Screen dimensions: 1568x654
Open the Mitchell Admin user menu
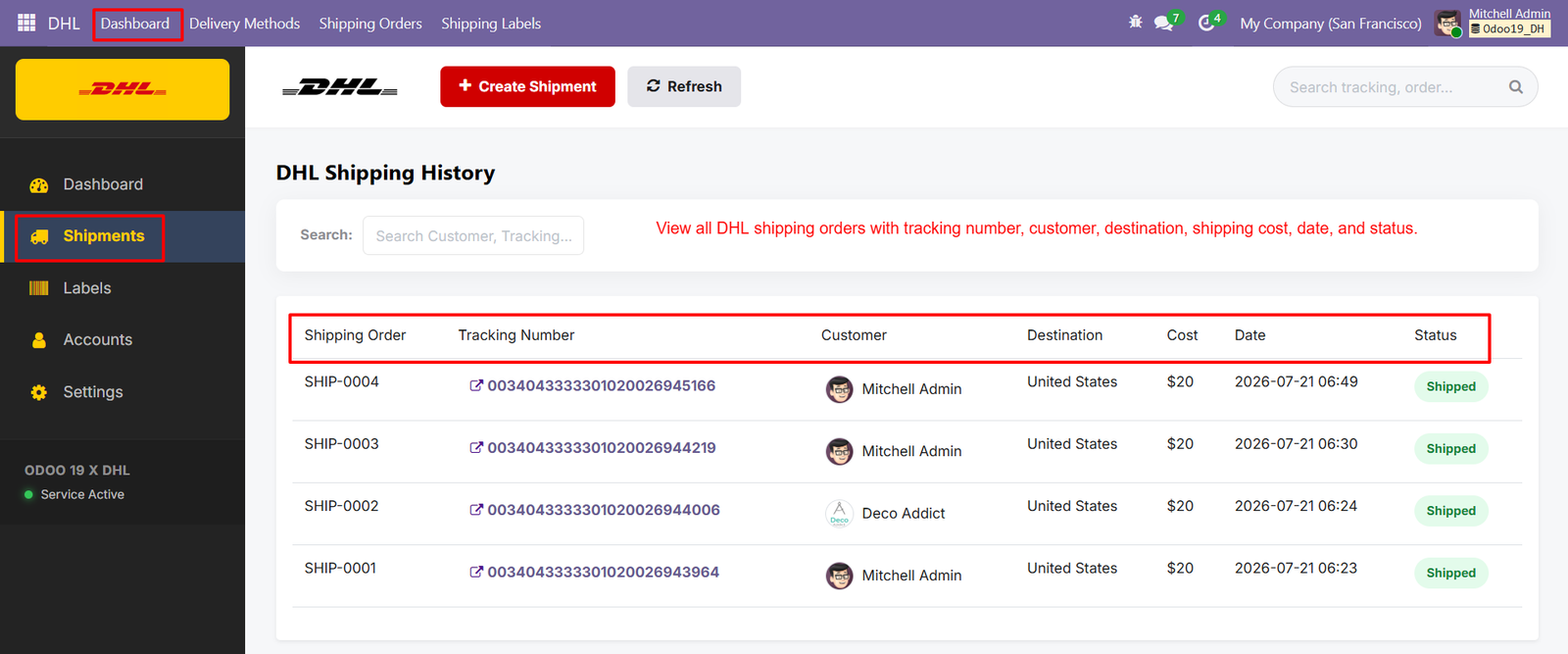pyautogui.click(x=1494, y=22)
